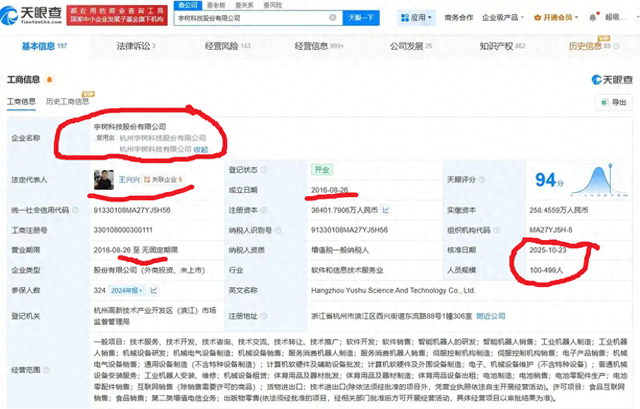The height and width of the screenshot is (409, 640).
Task: Open the 参保人数 trend chart icon
Action: [154, 290]
